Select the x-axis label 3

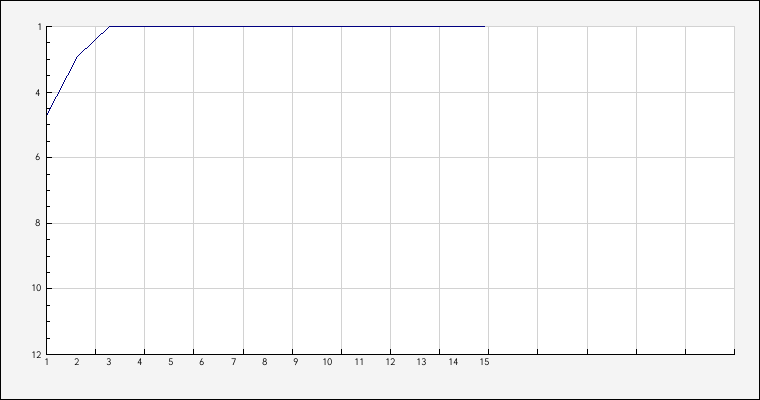point(109,362)
